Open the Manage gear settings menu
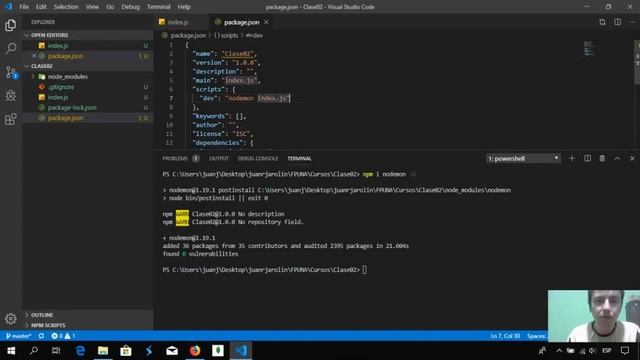 [x=11, y=318]
